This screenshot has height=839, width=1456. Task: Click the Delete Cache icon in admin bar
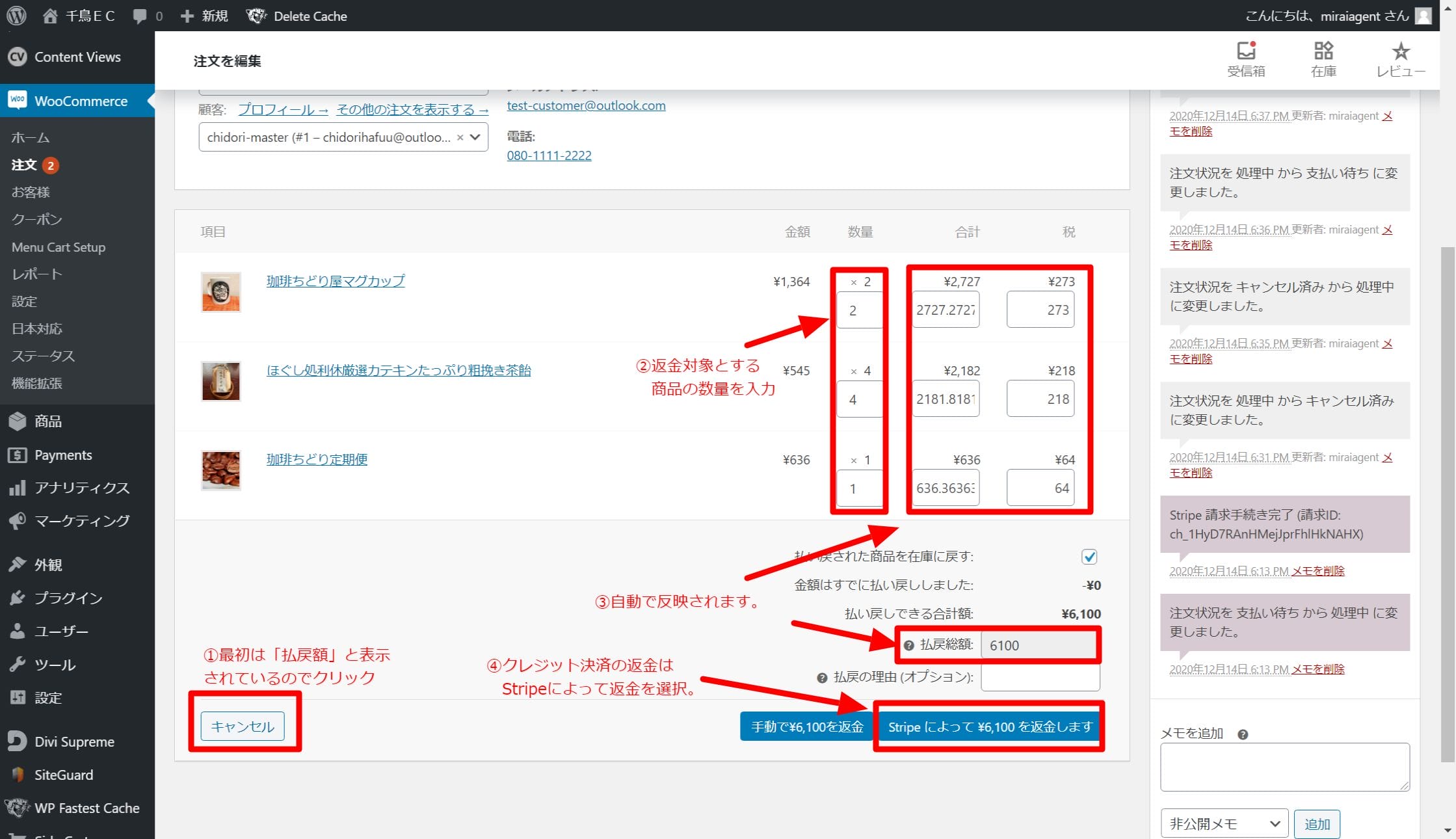click(256, 16)
